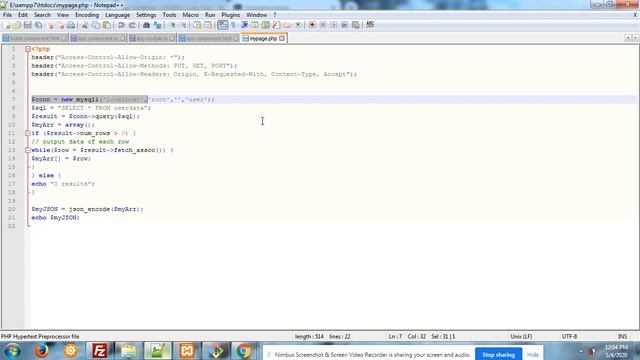640x360 pixels.
Task: Click the Open file toolbar icon
Action: pyautogui.click(x=17, y=25)
